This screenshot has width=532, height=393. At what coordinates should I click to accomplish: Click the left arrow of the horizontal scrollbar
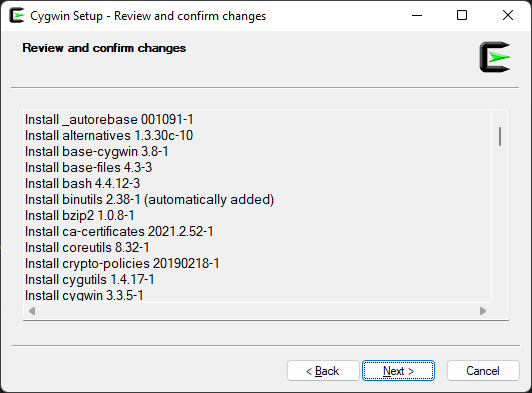click(x=32, y=311)
